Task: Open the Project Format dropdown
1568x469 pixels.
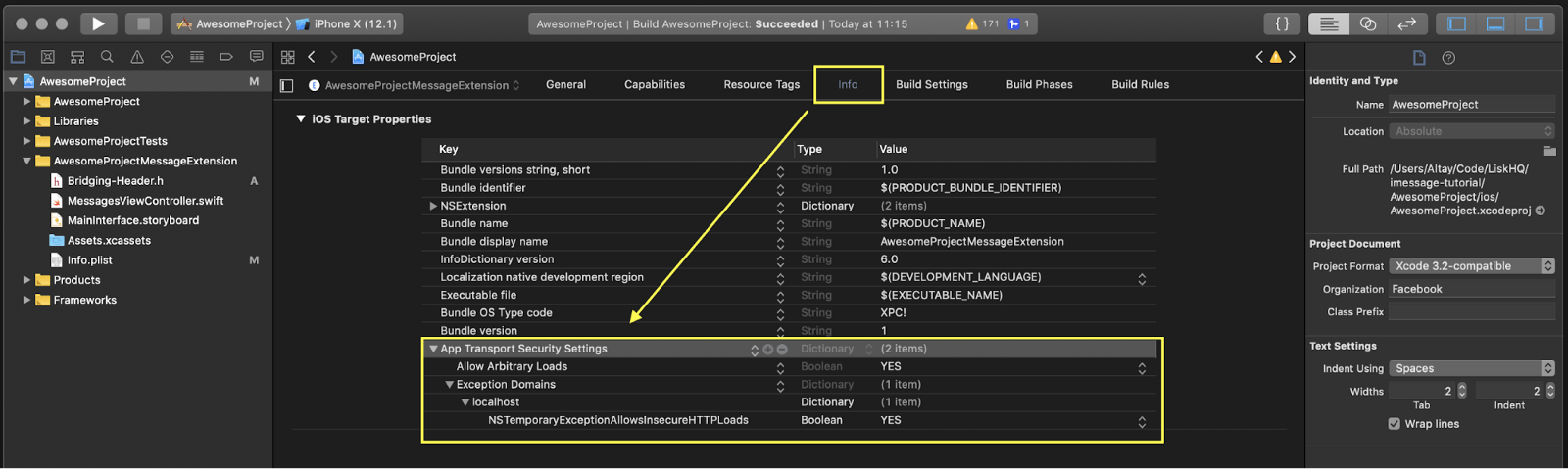Action: coord(1472,266)
